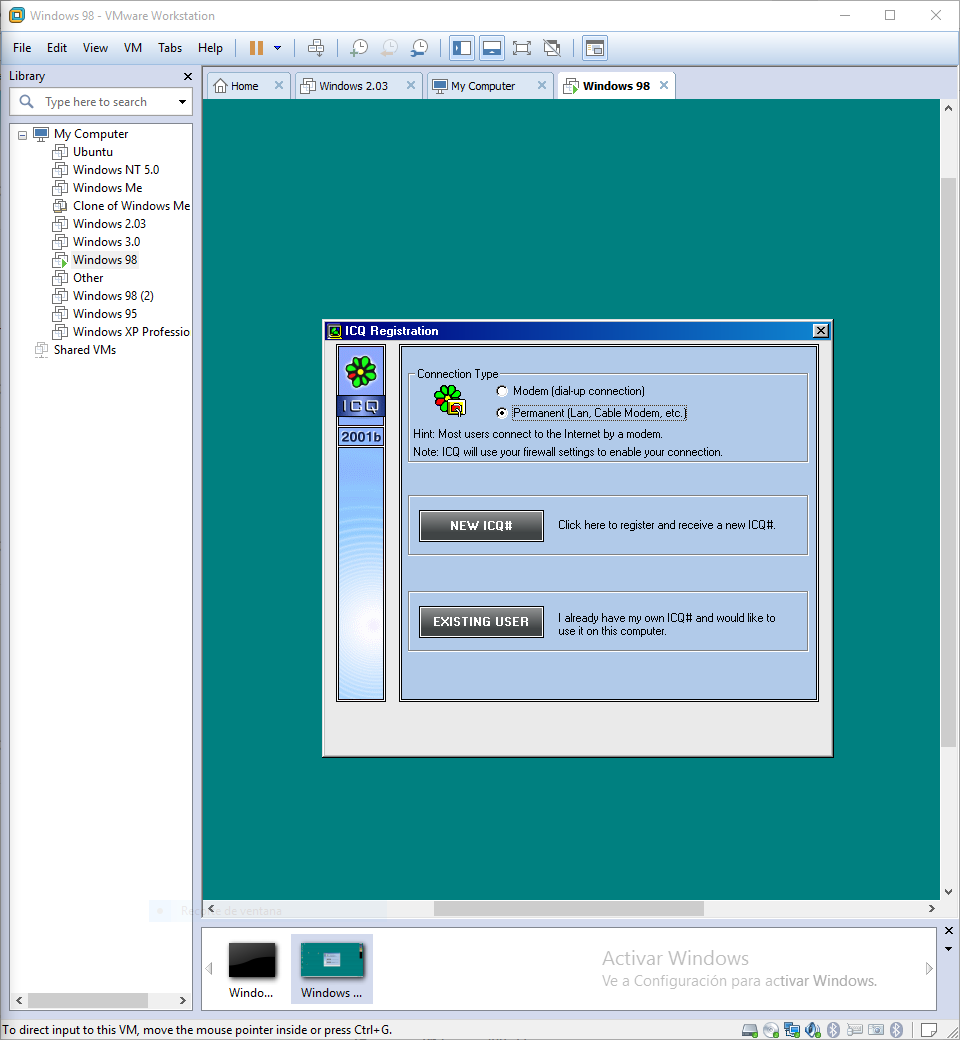Select Windows 98 (2) in library

tap(113, 296)
